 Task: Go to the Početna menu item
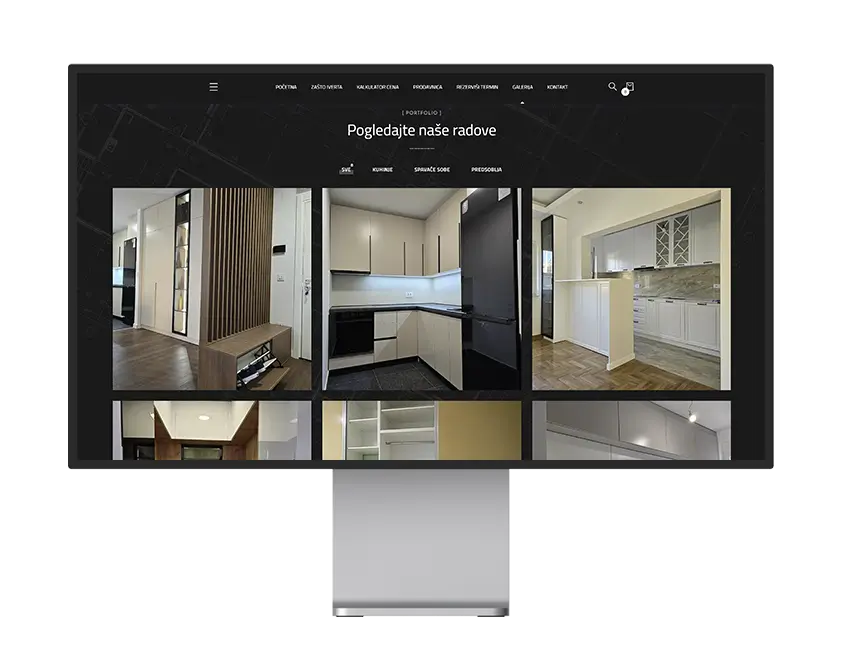point(286,87)
